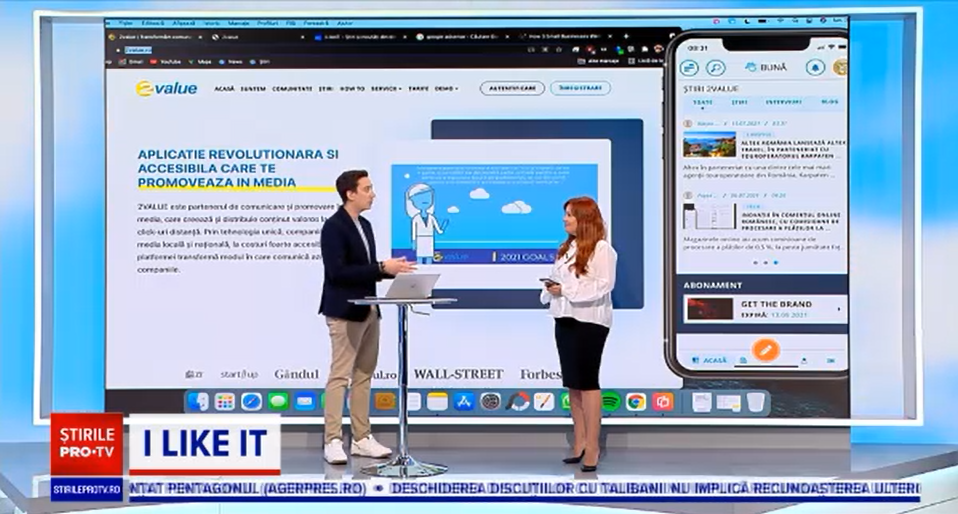
Task: Open the Trash in the dock
Action: [756, 401]
